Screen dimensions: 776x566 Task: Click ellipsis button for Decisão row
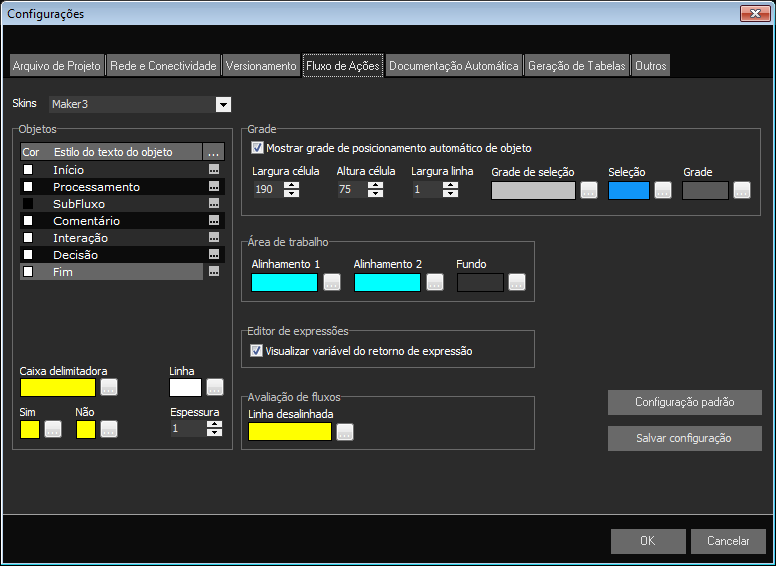tap(212, 255)
